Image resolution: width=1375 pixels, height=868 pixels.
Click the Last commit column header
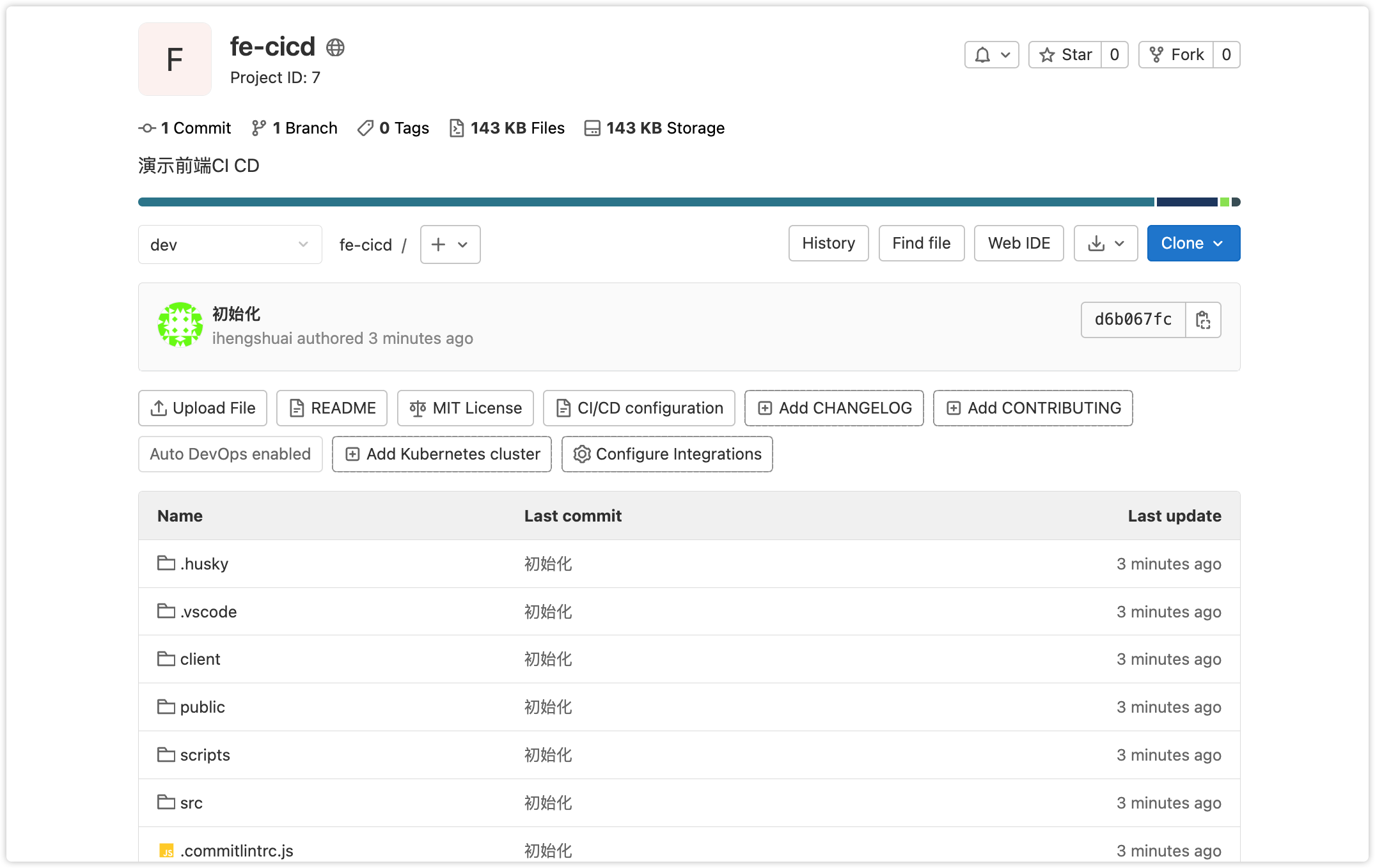coord(573,516)
